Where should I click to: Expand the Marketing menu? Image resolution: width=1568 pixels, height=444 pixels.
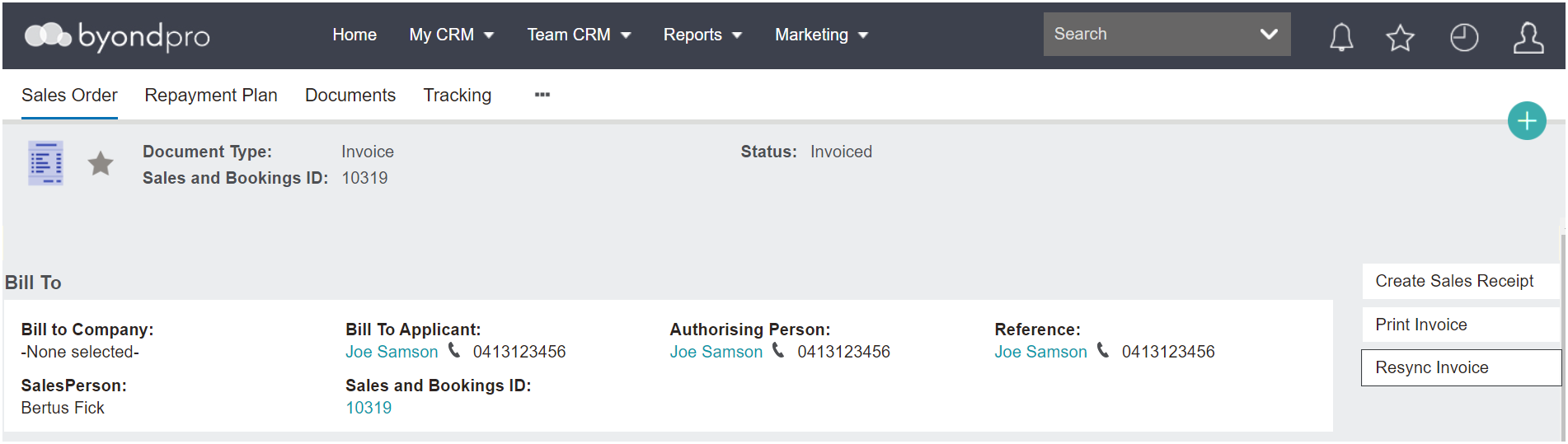click(821, 35)
